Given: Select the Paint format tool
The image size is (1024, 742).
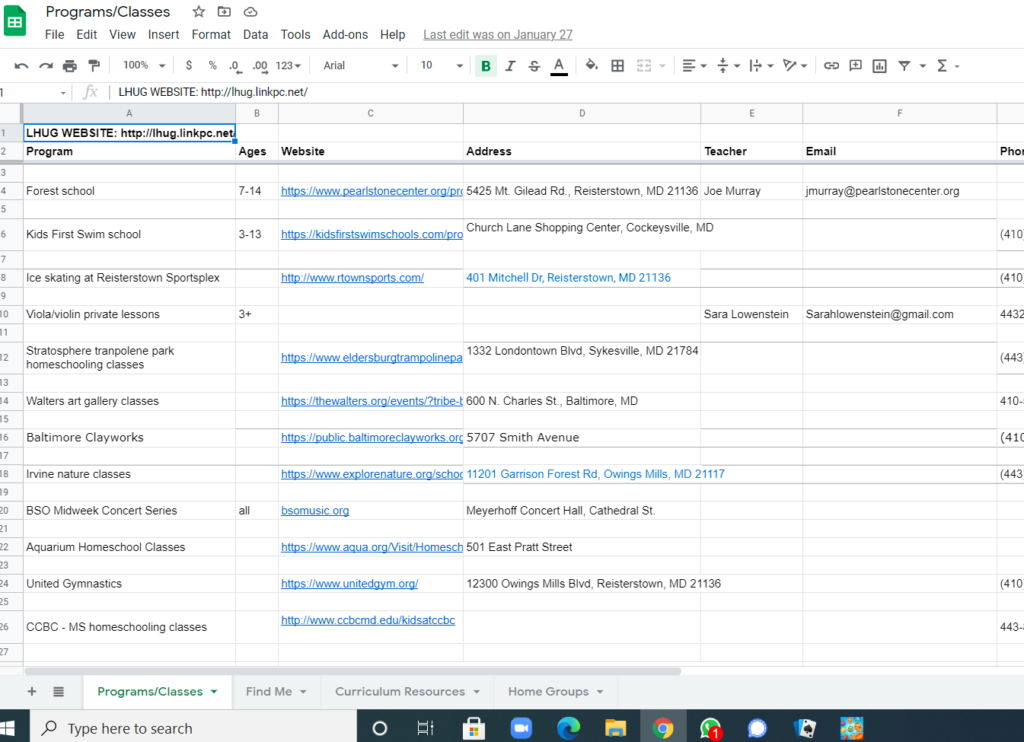Looking at the screenshot, I should click(x=94, y=65).
